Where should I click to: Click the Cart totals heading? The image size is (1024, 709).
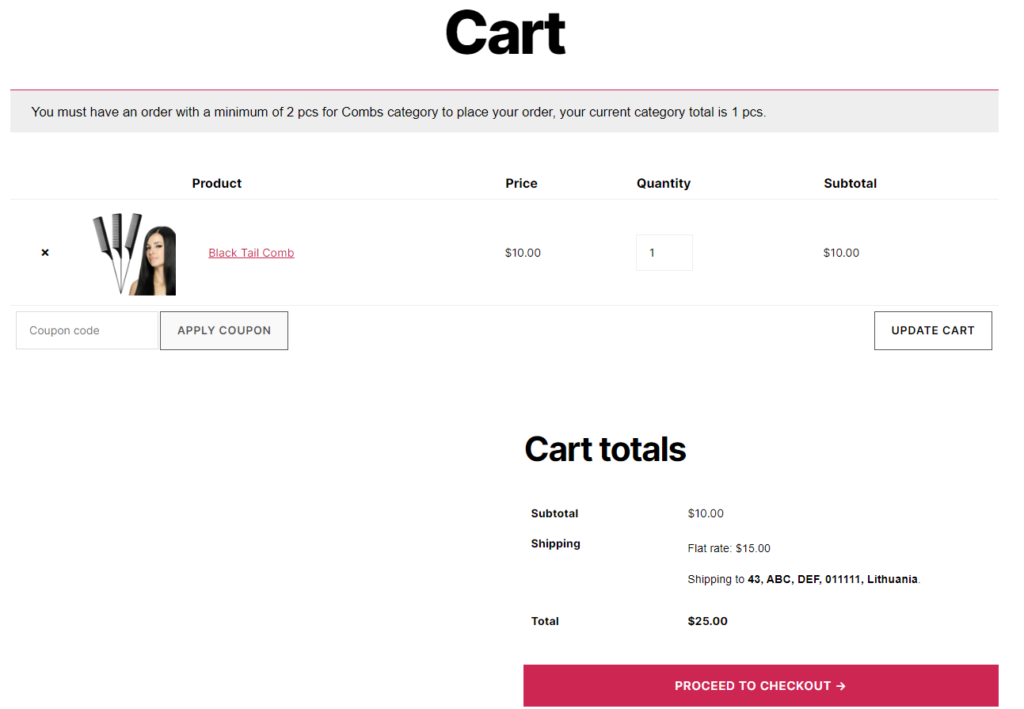point(605,450)
